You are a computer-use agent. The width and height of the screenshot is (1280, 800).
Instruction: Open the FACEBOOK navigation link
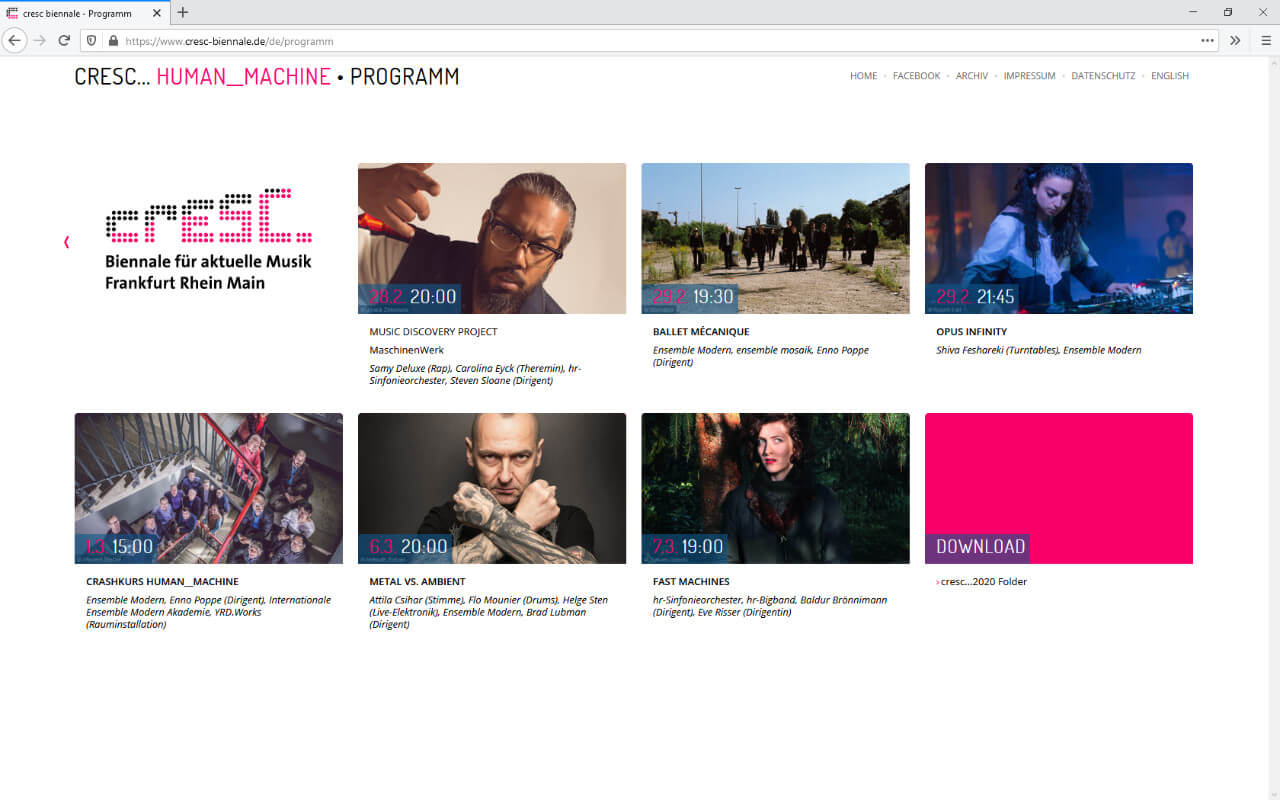tap(916, 76)
